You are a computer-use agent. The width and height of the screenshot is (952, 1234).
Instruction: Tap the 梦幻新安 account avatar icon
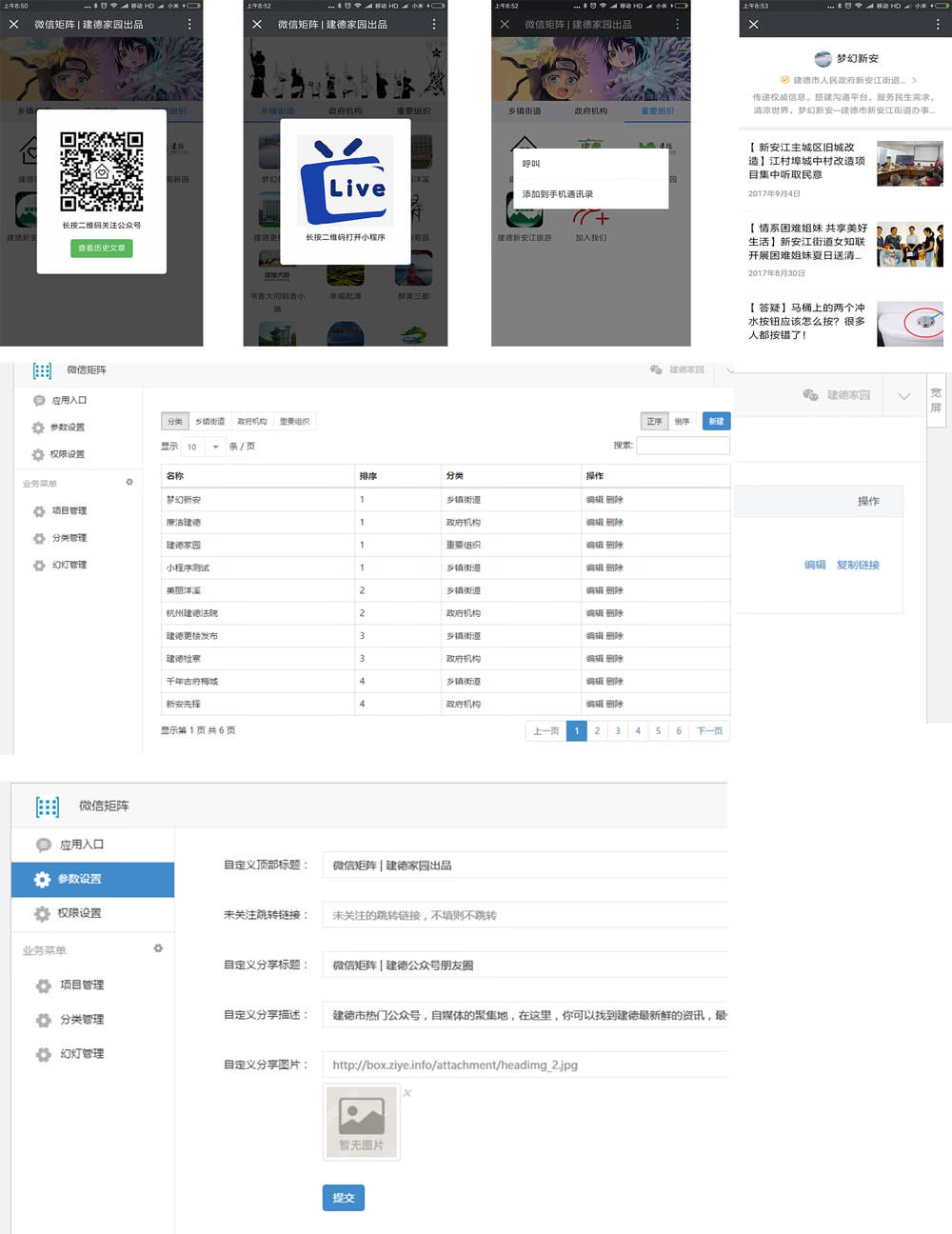823,59
